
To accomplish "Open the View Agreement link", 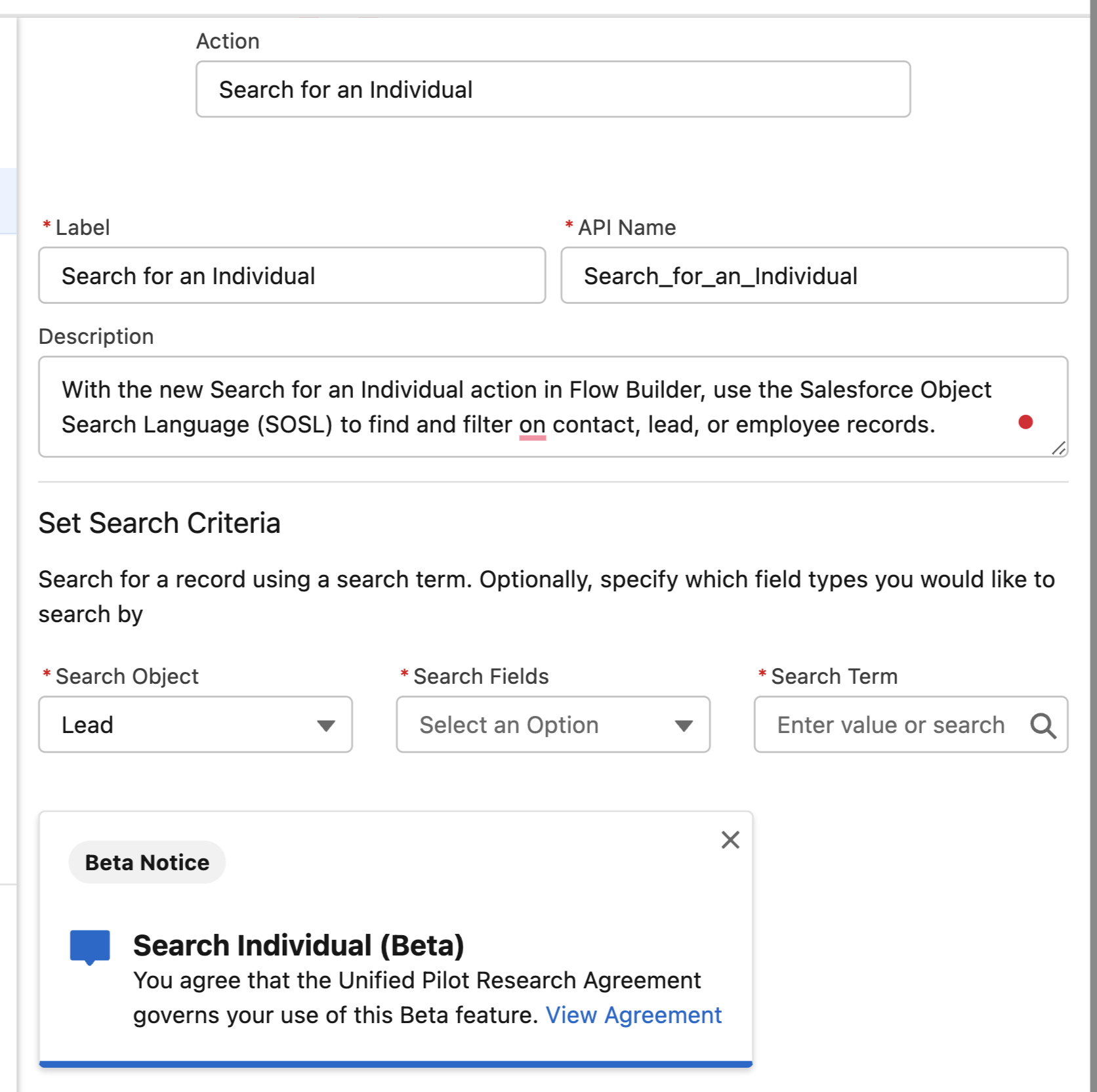I will tap(633, 1015).
